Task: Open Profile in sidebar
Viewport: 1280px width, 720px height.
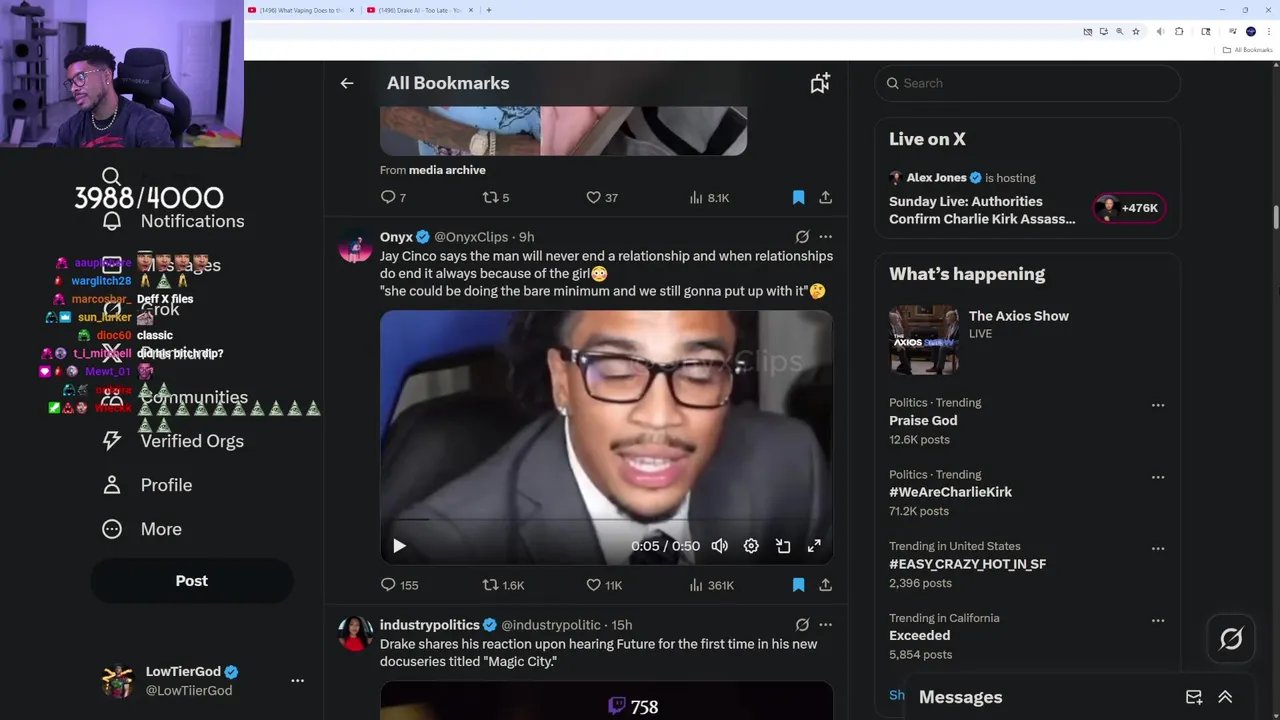Action: point(148,485)
